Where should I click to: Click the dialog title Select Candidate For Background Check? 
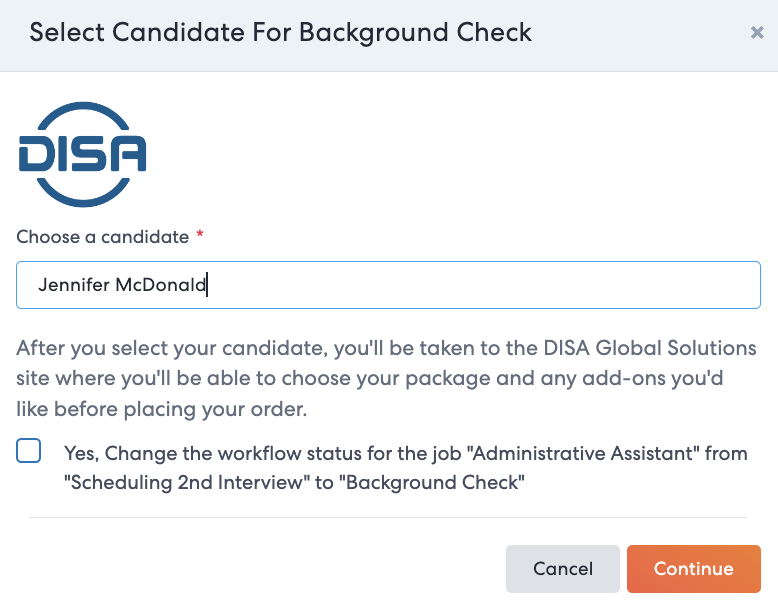(280, 33)
